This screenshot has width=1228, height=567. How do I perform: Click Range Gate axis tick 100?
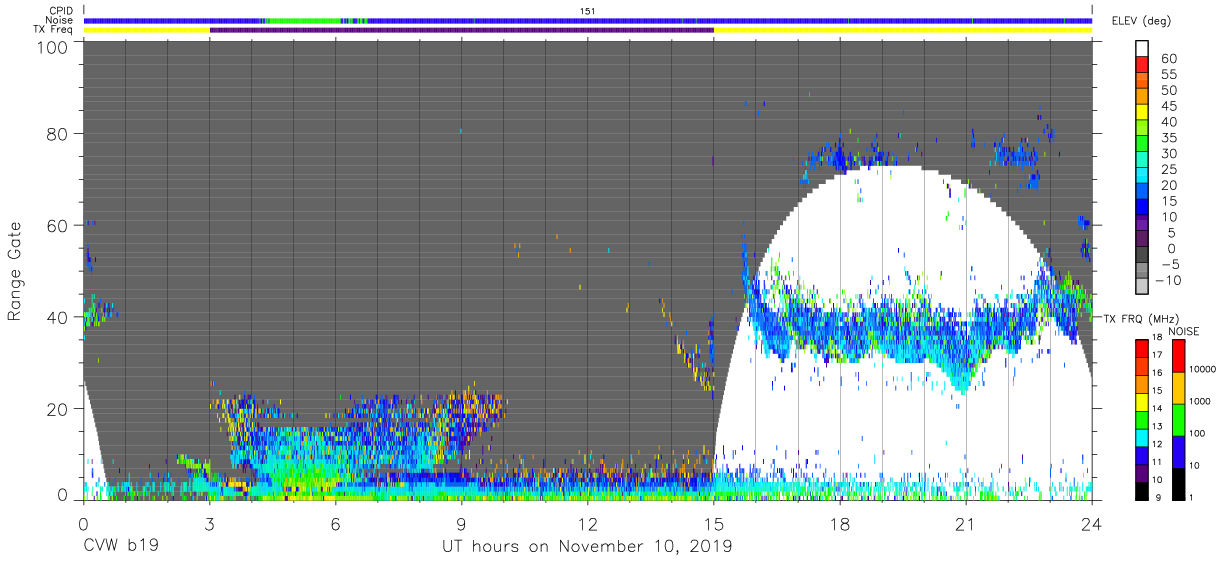(53, 46)
